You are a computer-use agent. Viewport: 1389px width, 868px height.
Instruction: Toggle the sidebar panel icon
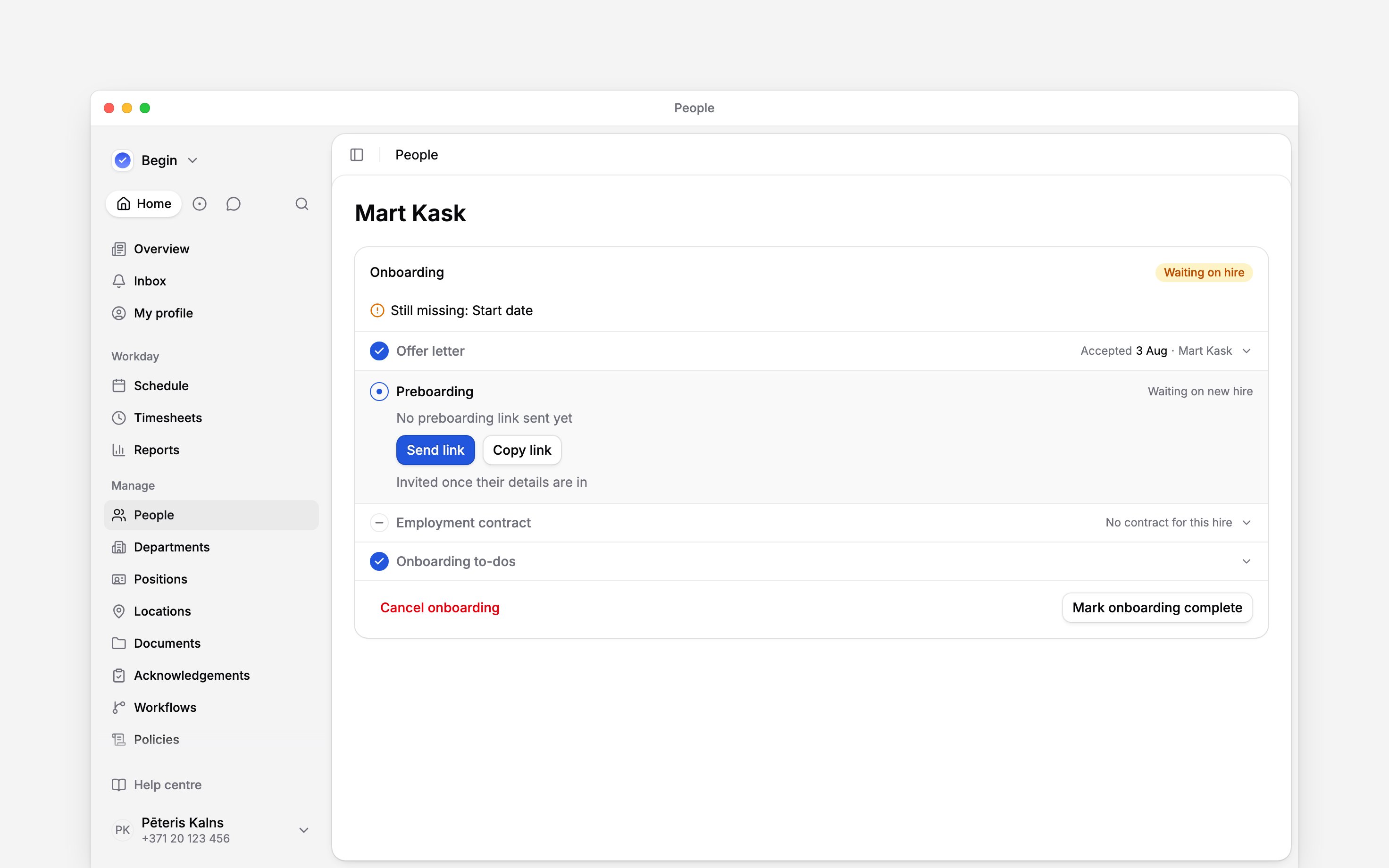pos(356,155)
